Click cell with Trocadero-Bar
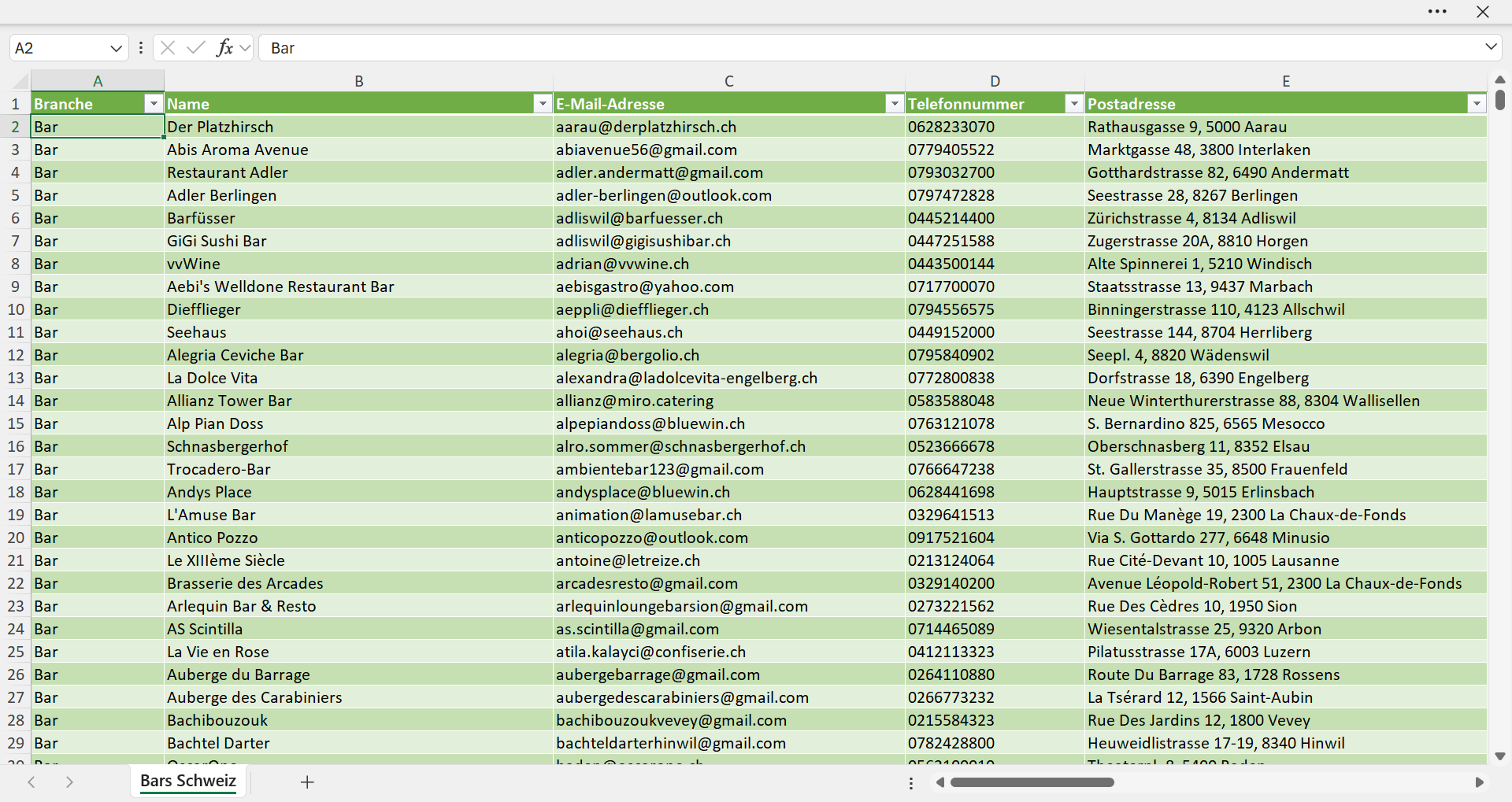The image size is (1512, 802). 358,469
